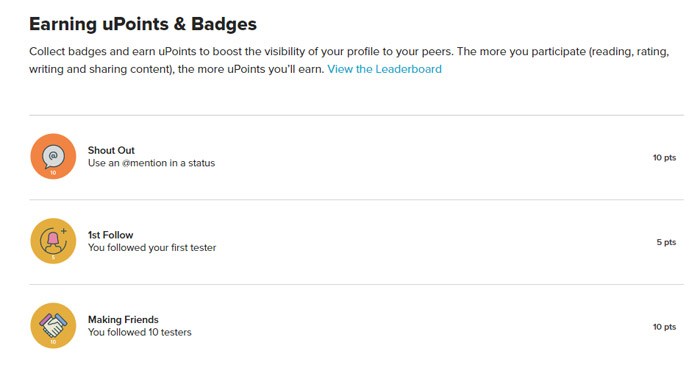Open the Making Friends handshake badge
The height and width of the screenshot is (365, 700).
53,326
